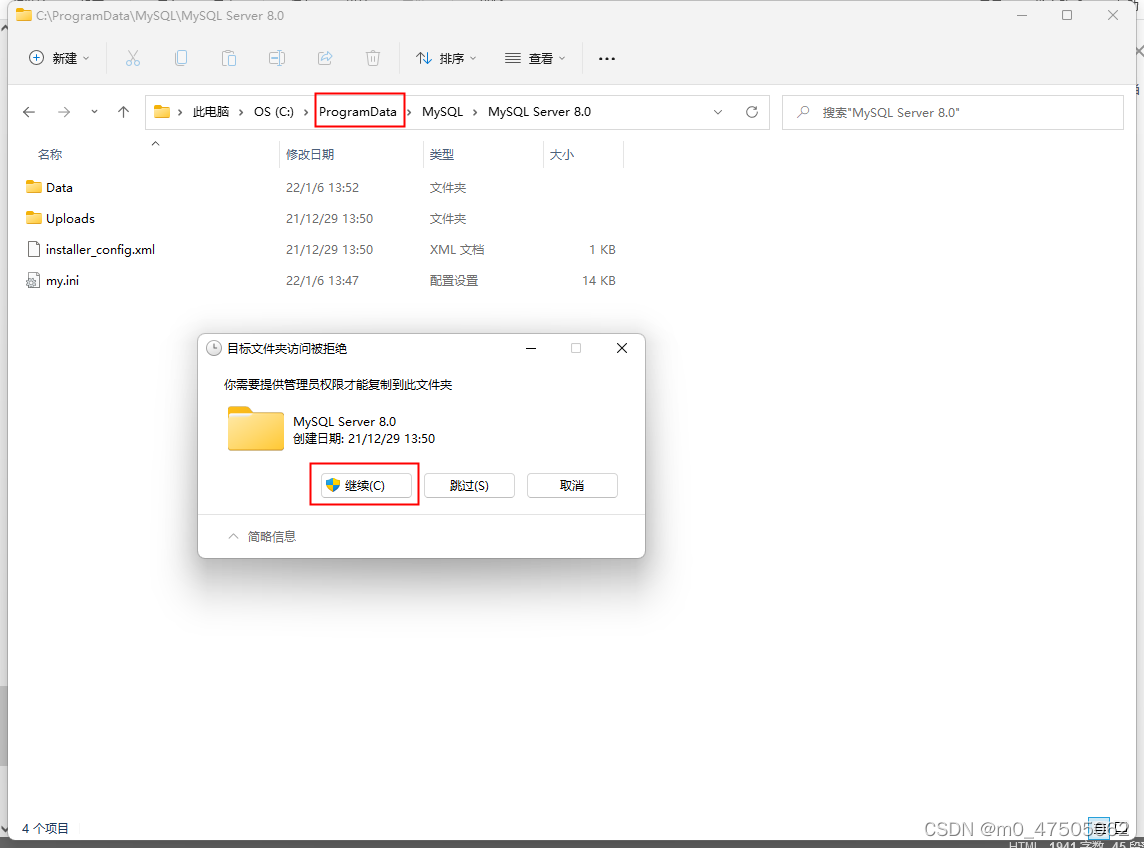Image resolution: width=1144 pixels, height=848 pixels.
Task: Open the Sort (排序) dropdown
Action: tap(446, 58)
